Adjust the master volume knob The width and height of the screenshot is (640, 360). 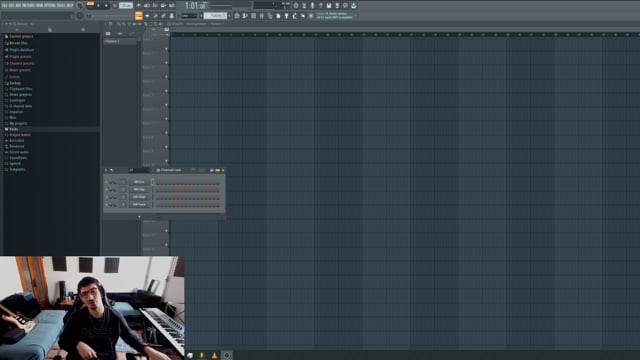[80, 5]
